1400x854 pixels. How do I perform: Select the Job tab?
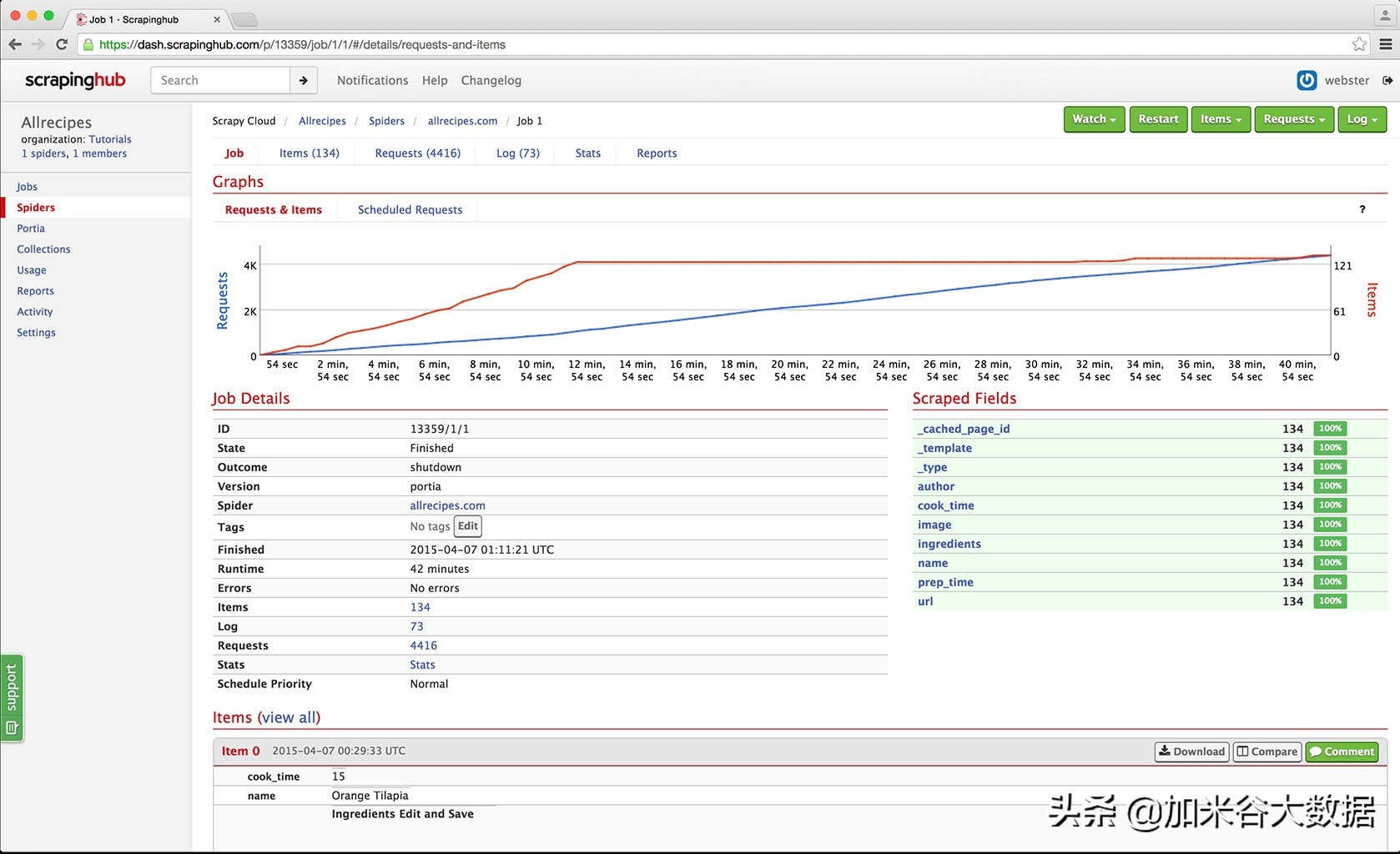234,153
